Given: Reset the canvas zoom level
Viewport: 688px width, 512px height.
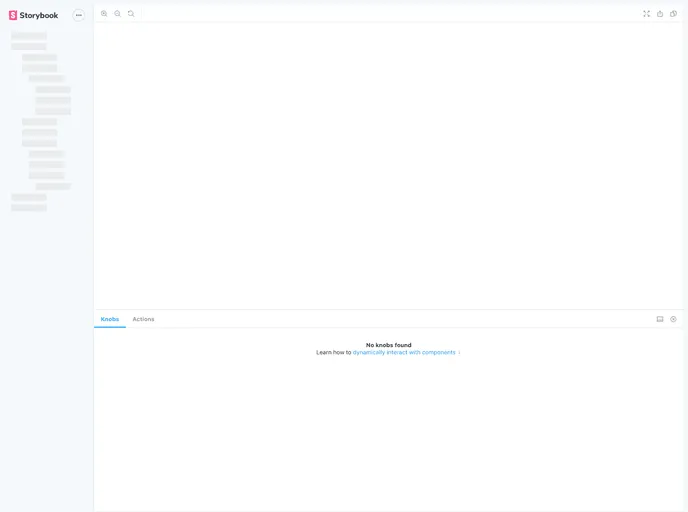Looking at the screenshot, I should click(x=131, y=14).
